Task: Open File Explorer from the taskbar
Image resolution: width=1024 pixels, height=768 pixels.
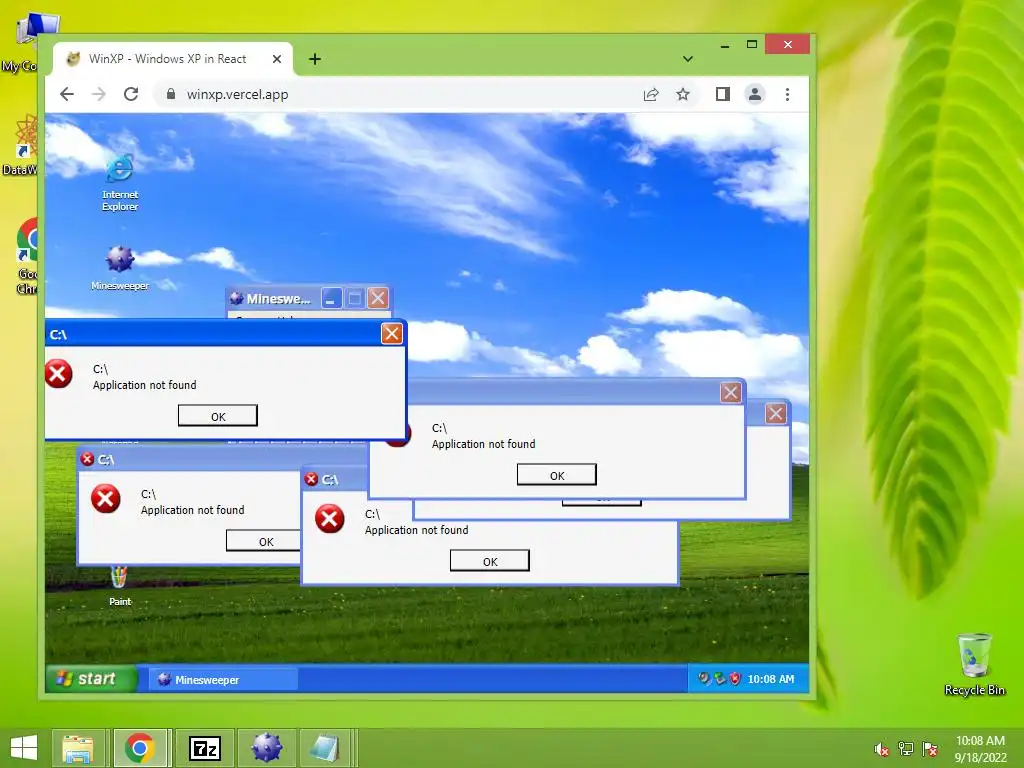Action: [x=78, y=748]
